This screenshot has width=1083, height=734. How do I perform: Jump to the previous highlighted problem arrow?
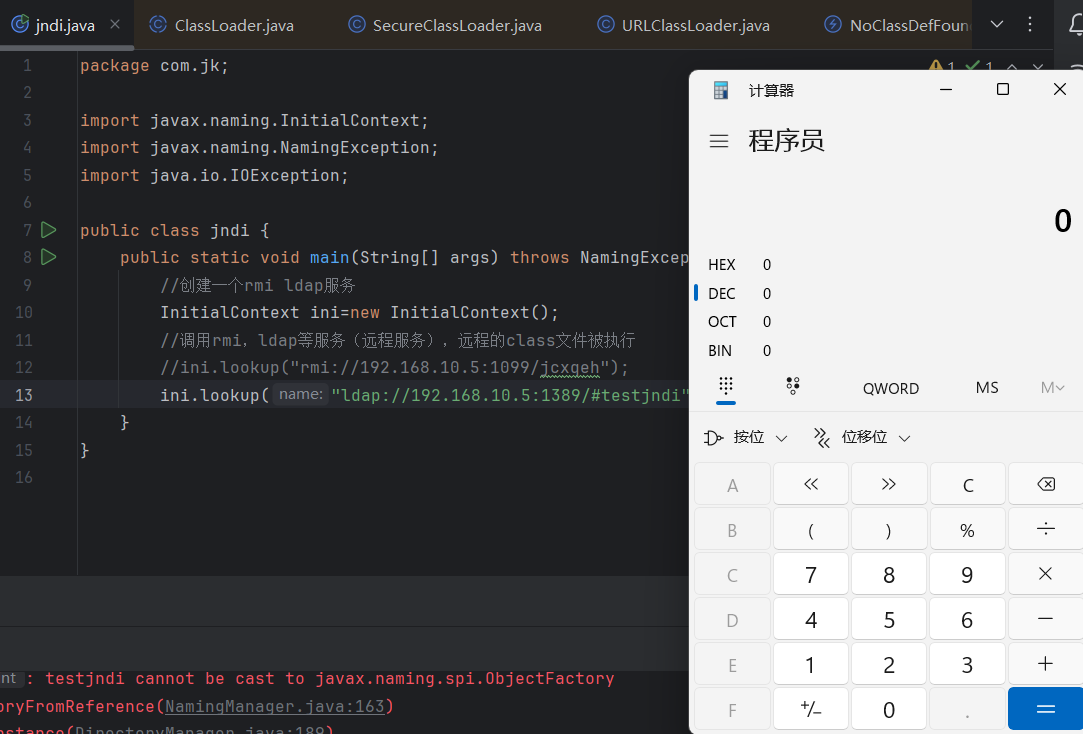point(1012,67)
